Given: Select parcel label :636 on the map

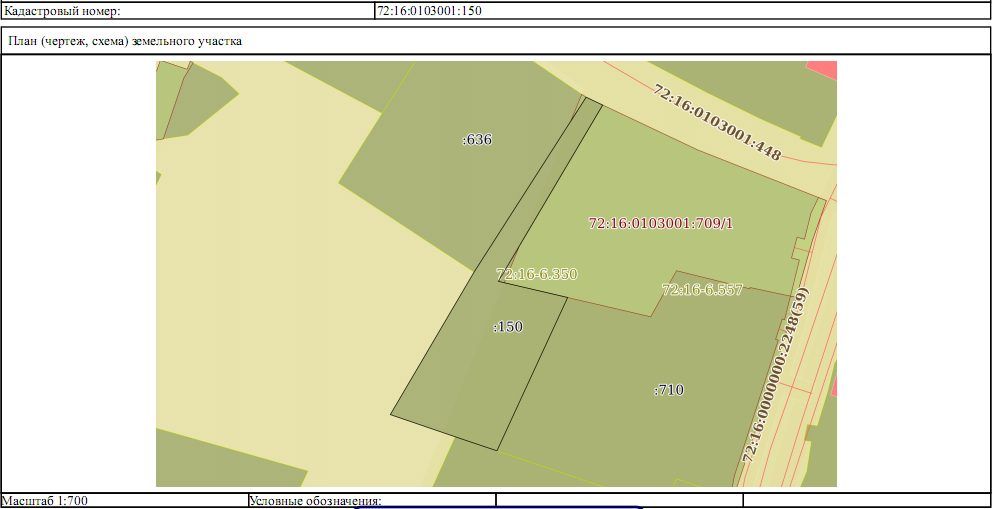Looking at the screenshot, I should pyautogui.click(x=477, y=139).
